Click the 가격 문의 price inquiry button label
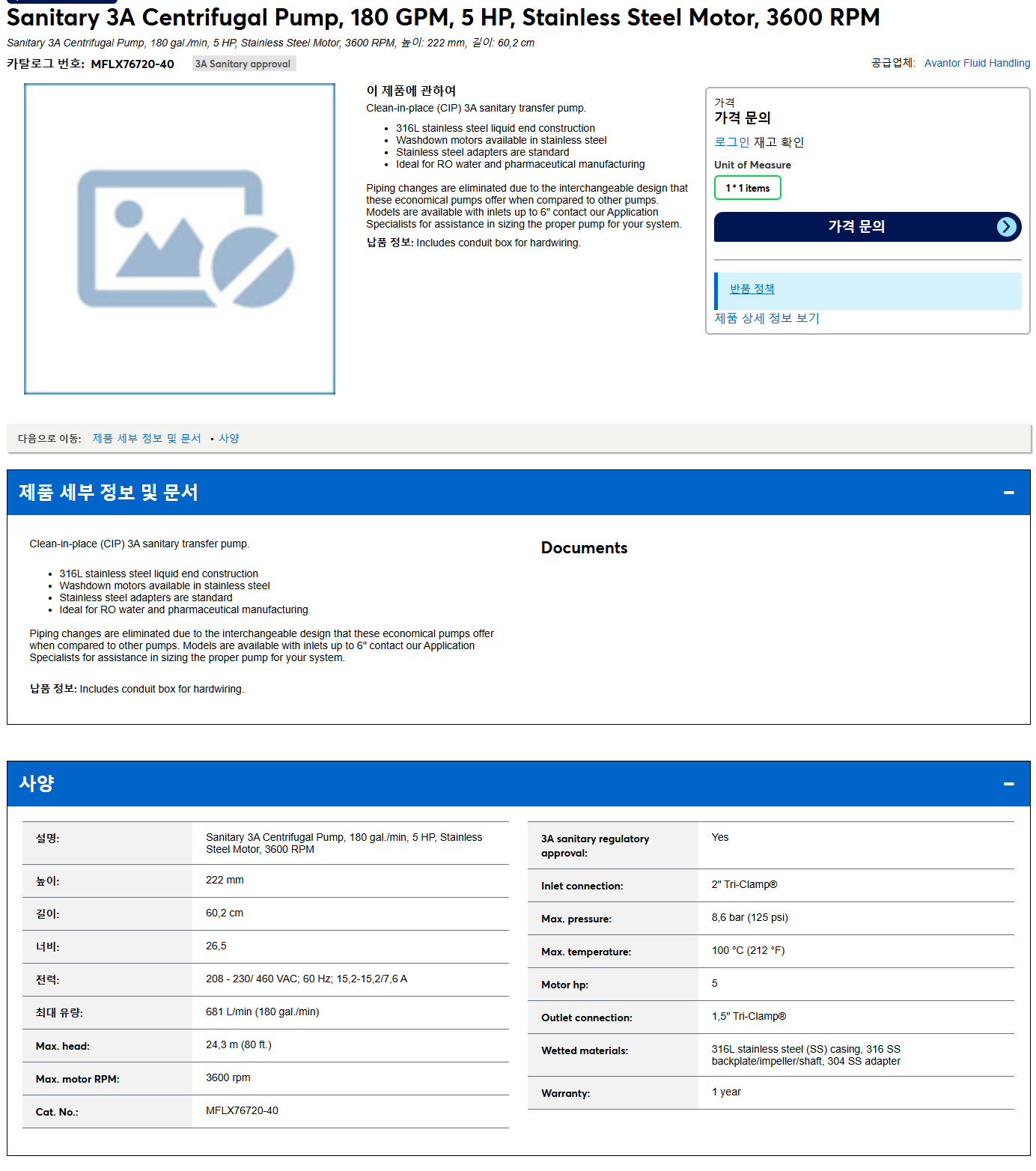This screenshot has width=1036, height=1171. (856, 226)
